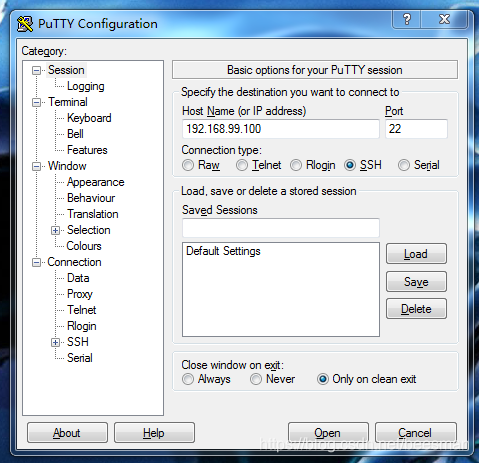Set close window on exit to Always

point(188,379)
